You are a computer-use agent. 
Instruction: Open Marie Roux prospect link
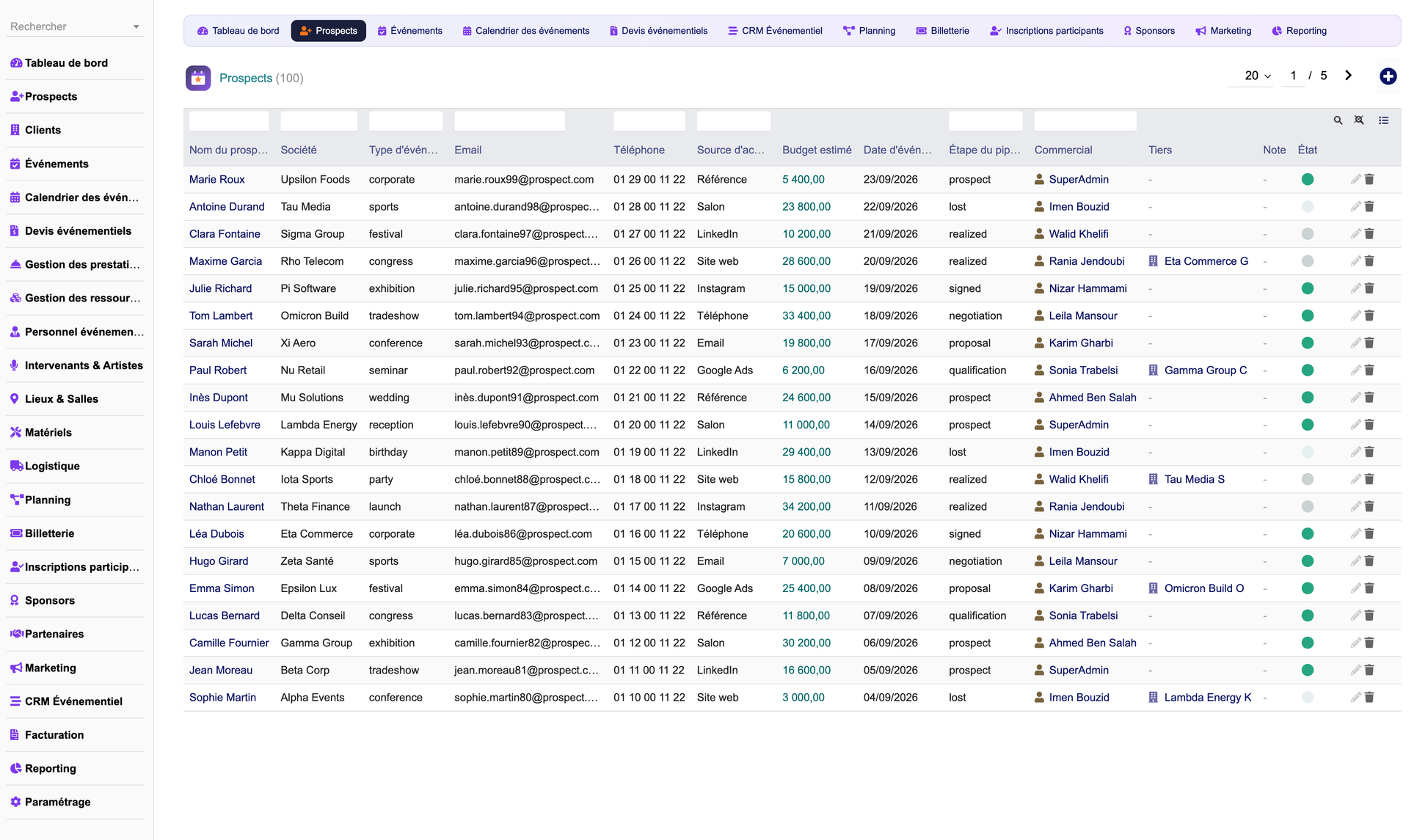coord(217,180)
